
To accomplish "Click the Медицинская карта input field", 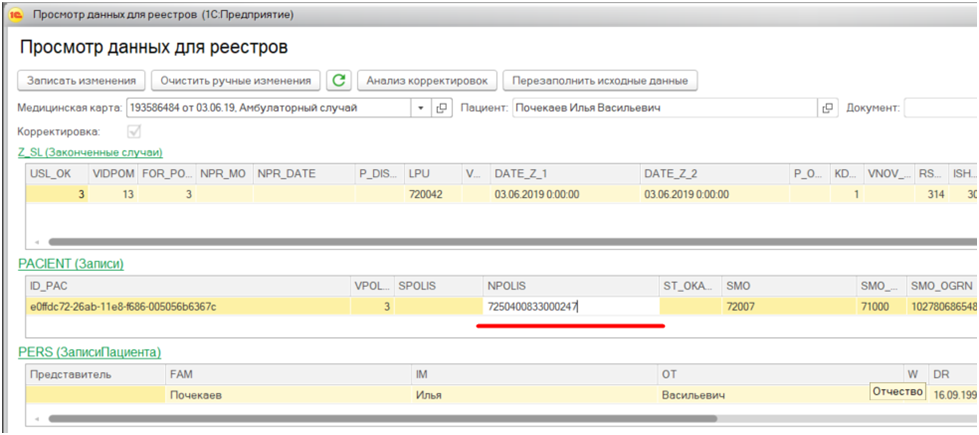I will pos(268,108).
